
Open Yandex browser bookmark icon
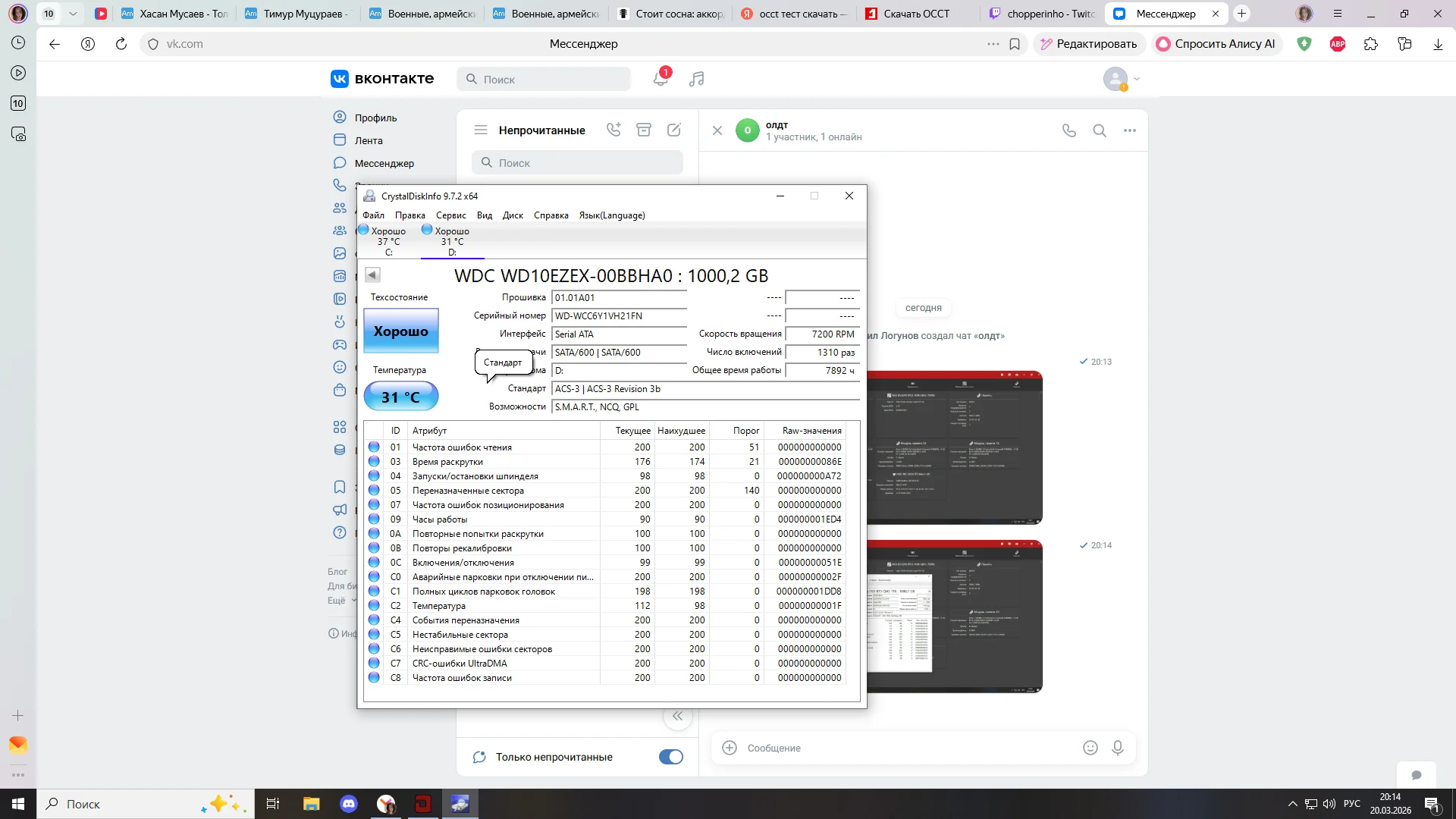tap(1015, 44)
